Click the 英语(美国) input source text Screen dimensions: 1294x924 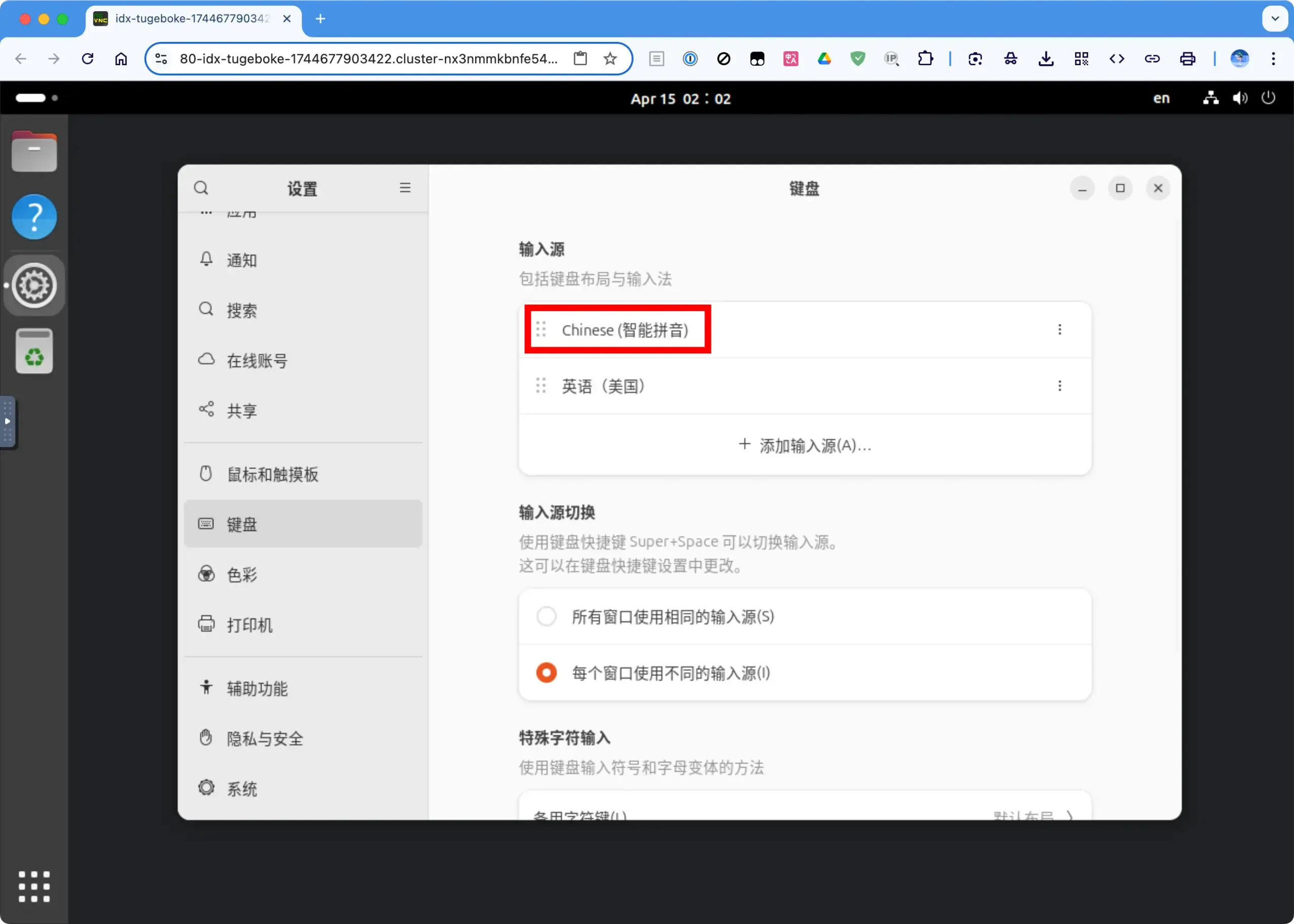pyautogui.click(x=603, y=386)
